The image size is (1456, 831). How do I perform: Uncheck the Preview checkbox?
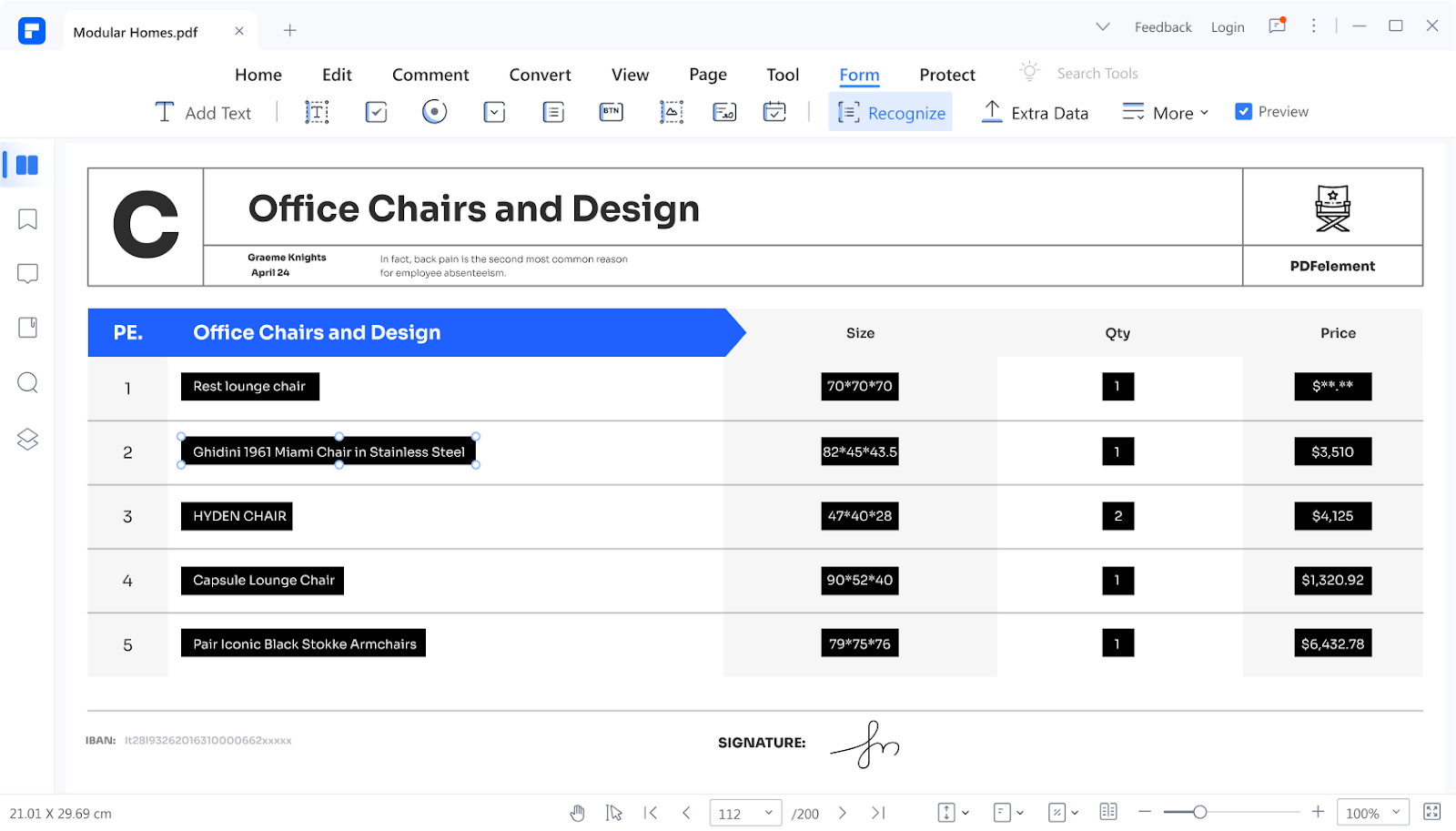[1243, 111]
